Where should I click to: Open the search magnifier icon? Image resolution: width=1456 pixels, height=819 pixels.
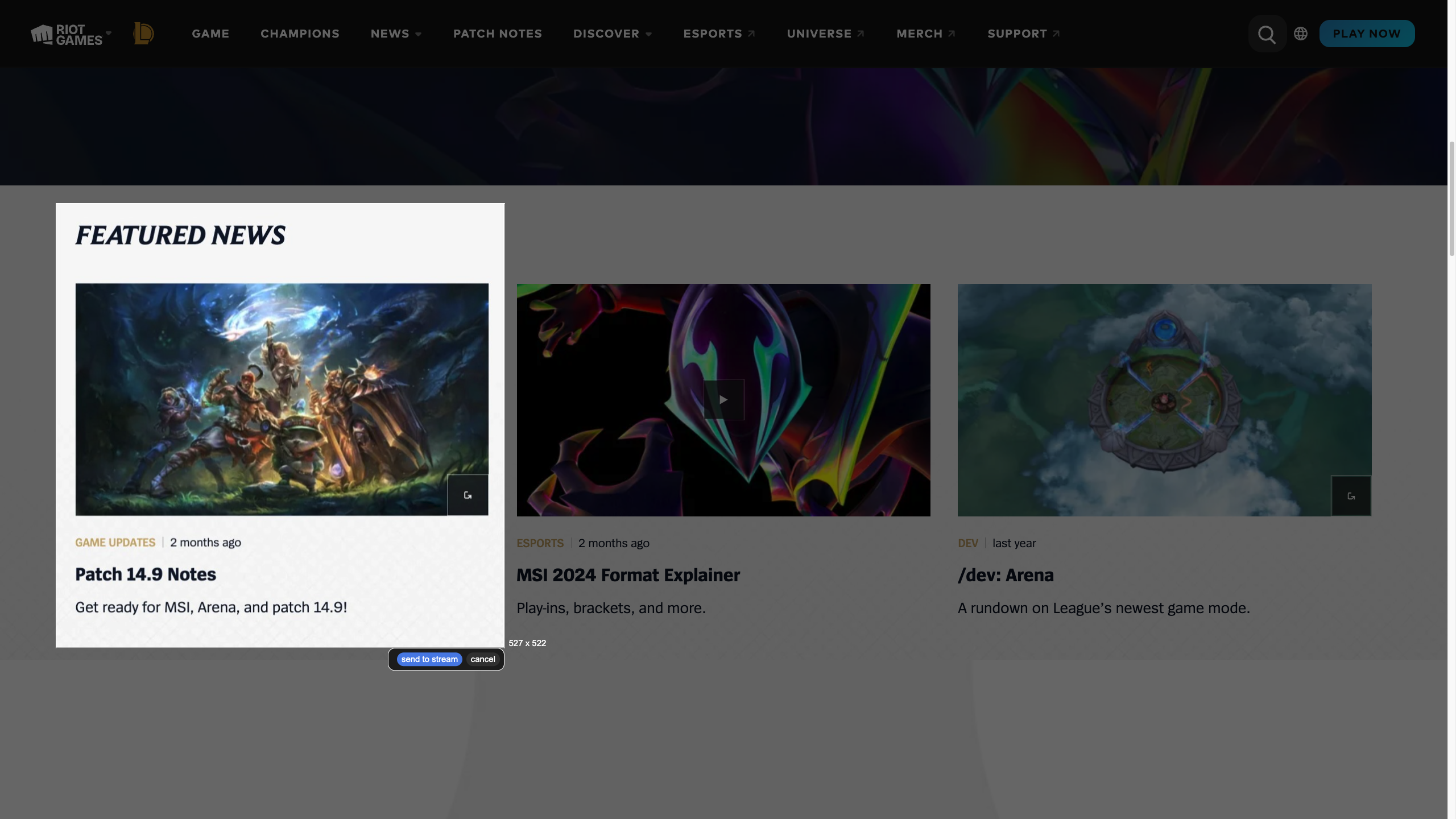(1267, 34)
